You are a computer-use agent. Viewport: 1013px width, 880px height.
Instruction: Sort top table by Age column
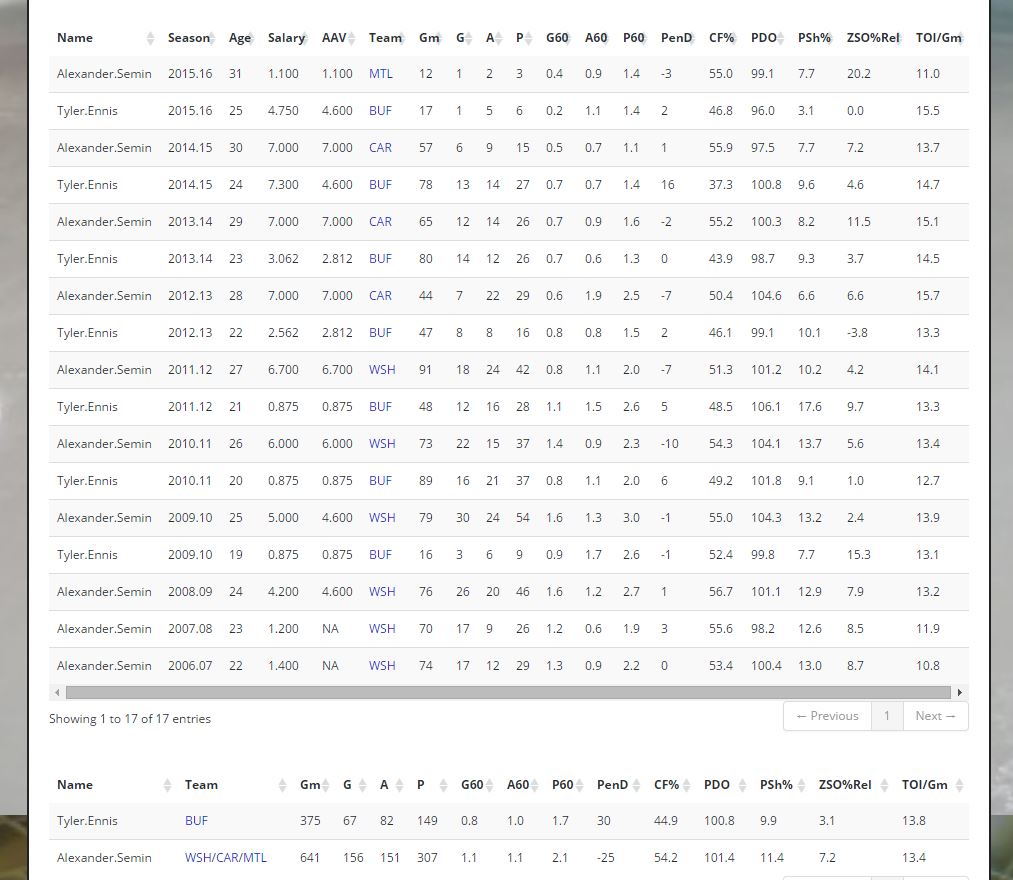(x=240, y=37)
